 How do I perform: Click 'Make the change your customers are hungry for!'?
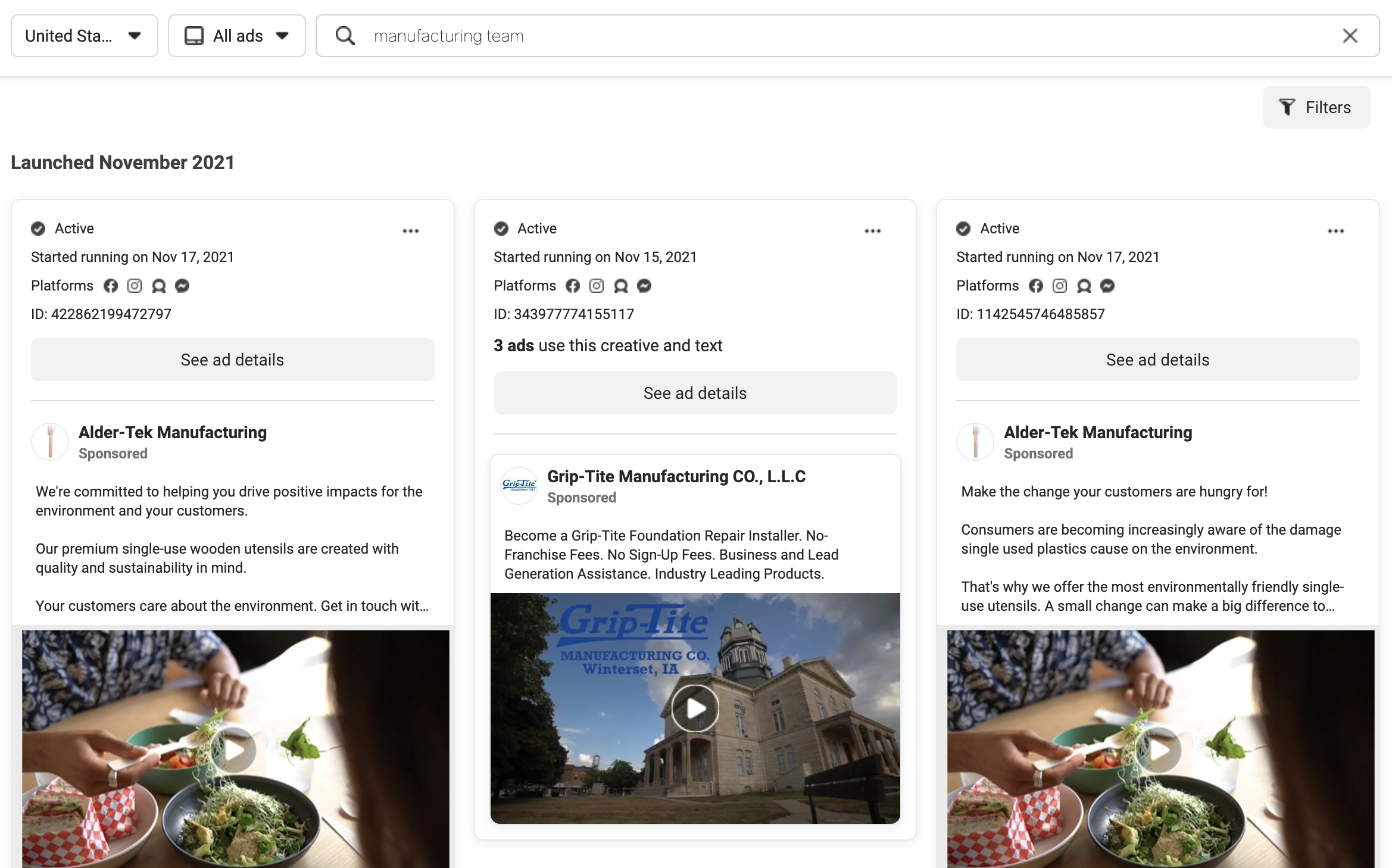(x=1114, y=492)
